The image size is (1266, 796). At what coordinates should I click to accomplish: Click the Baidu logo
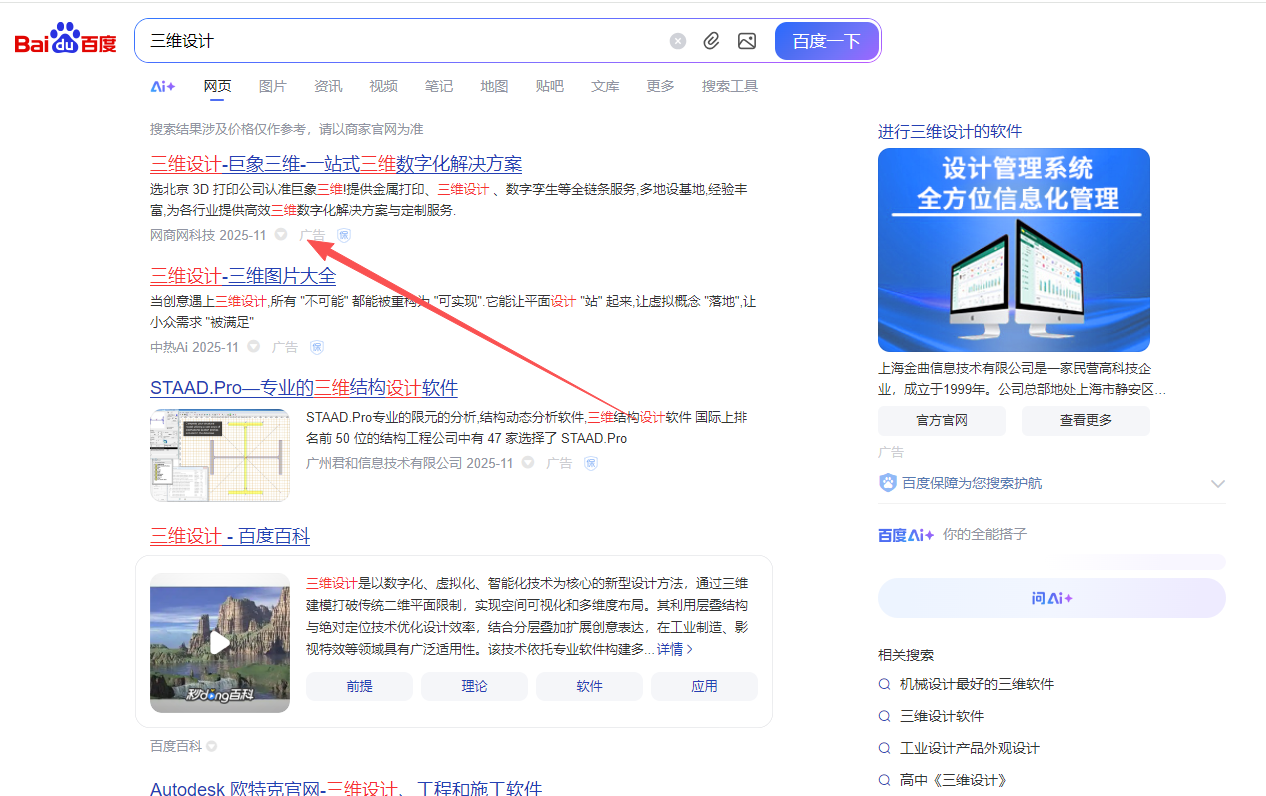click(x=65, y=41)
